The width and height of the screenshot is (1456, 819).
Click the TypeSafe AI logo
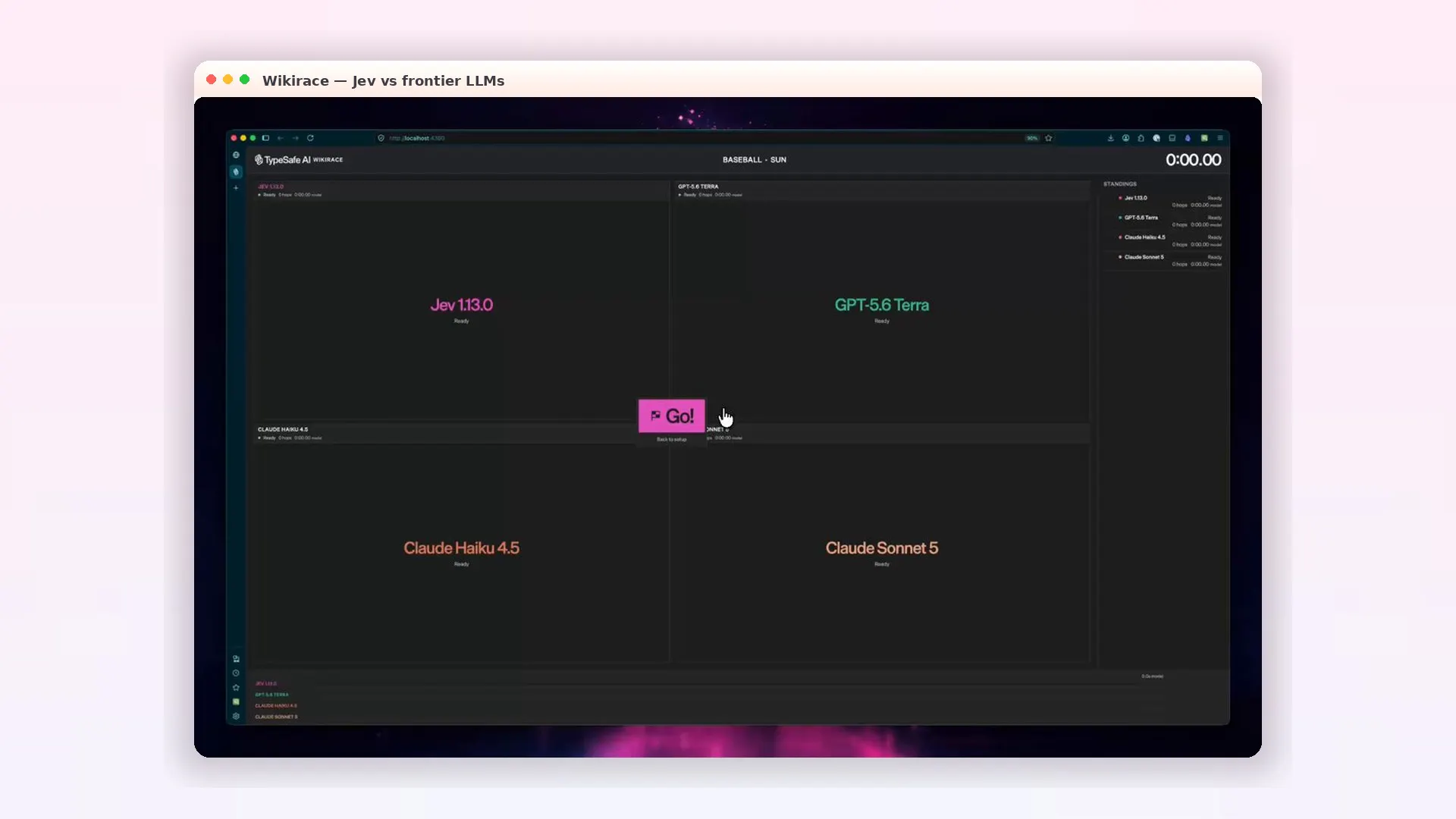[282, 160]
